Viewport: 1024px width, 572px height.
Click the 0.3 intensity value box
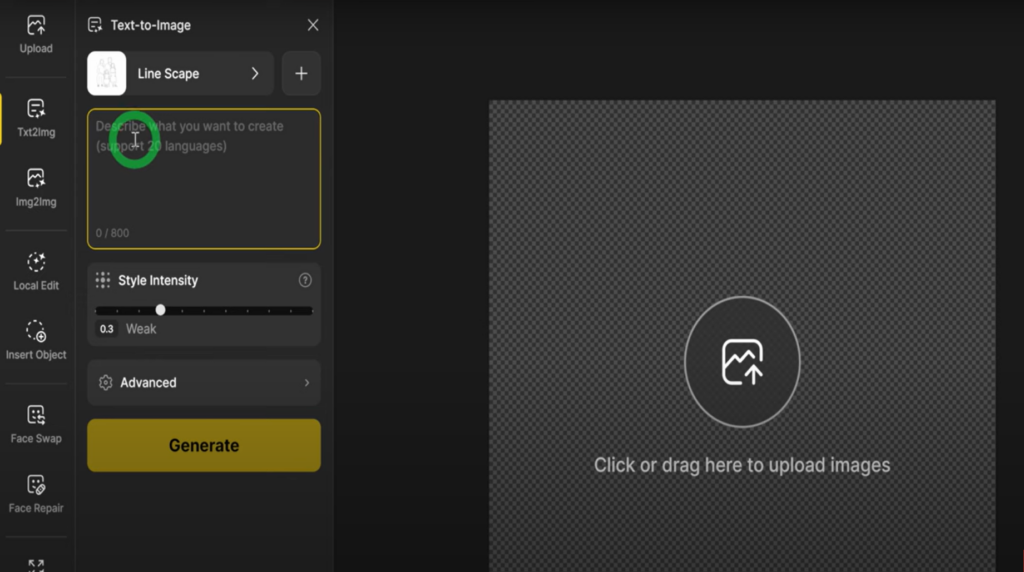tap(107, 329)
